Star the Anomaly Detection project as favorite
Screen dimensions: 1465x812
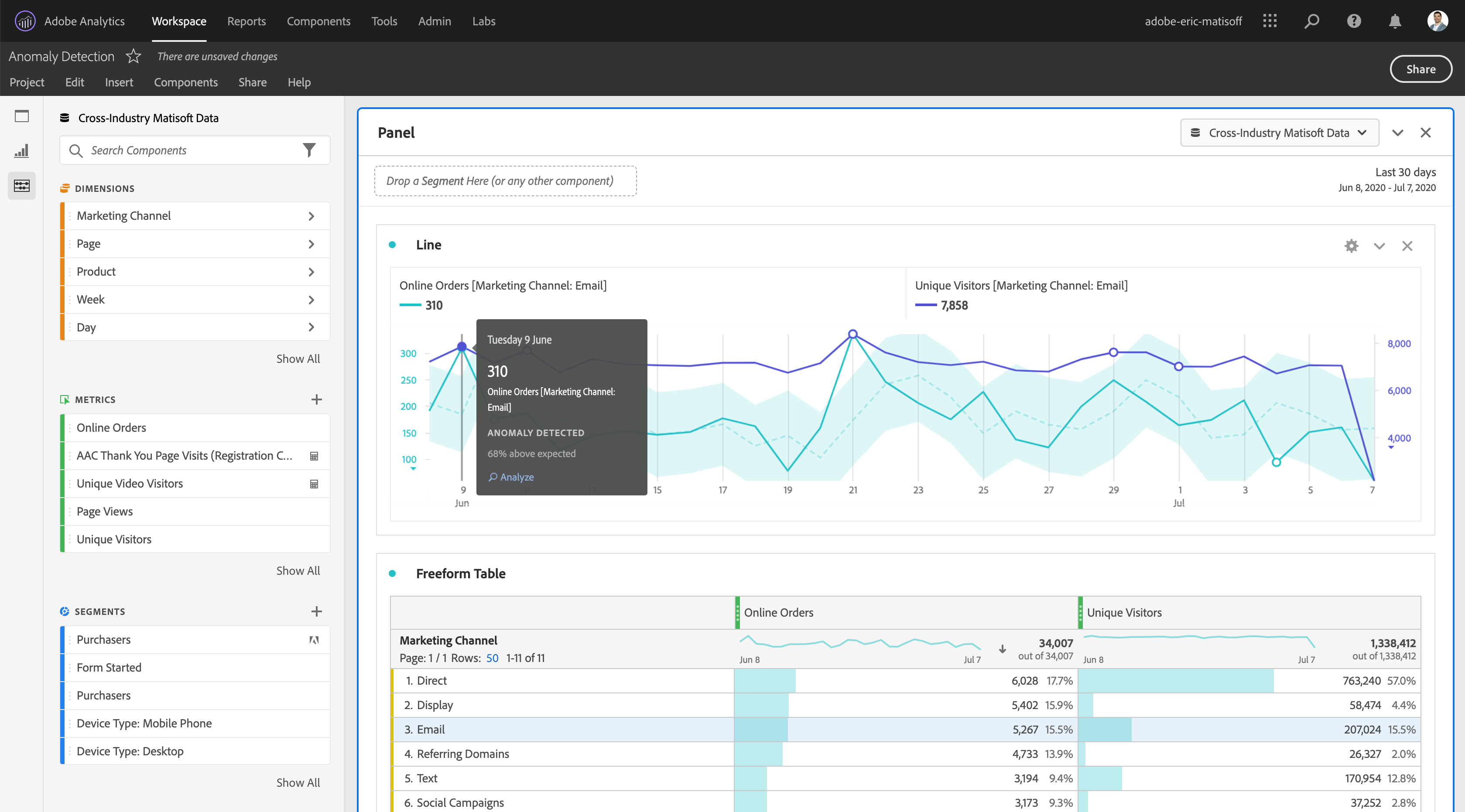(x=133, y=56)
